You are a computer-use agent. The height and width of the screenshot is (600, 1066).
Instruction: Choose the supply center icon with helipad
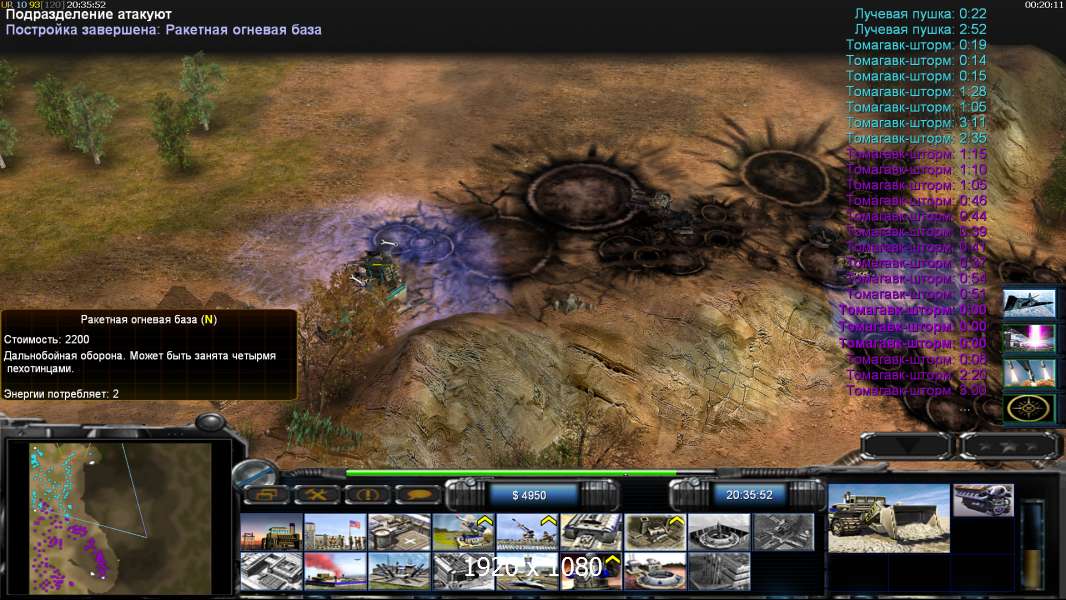click(399, 531)
